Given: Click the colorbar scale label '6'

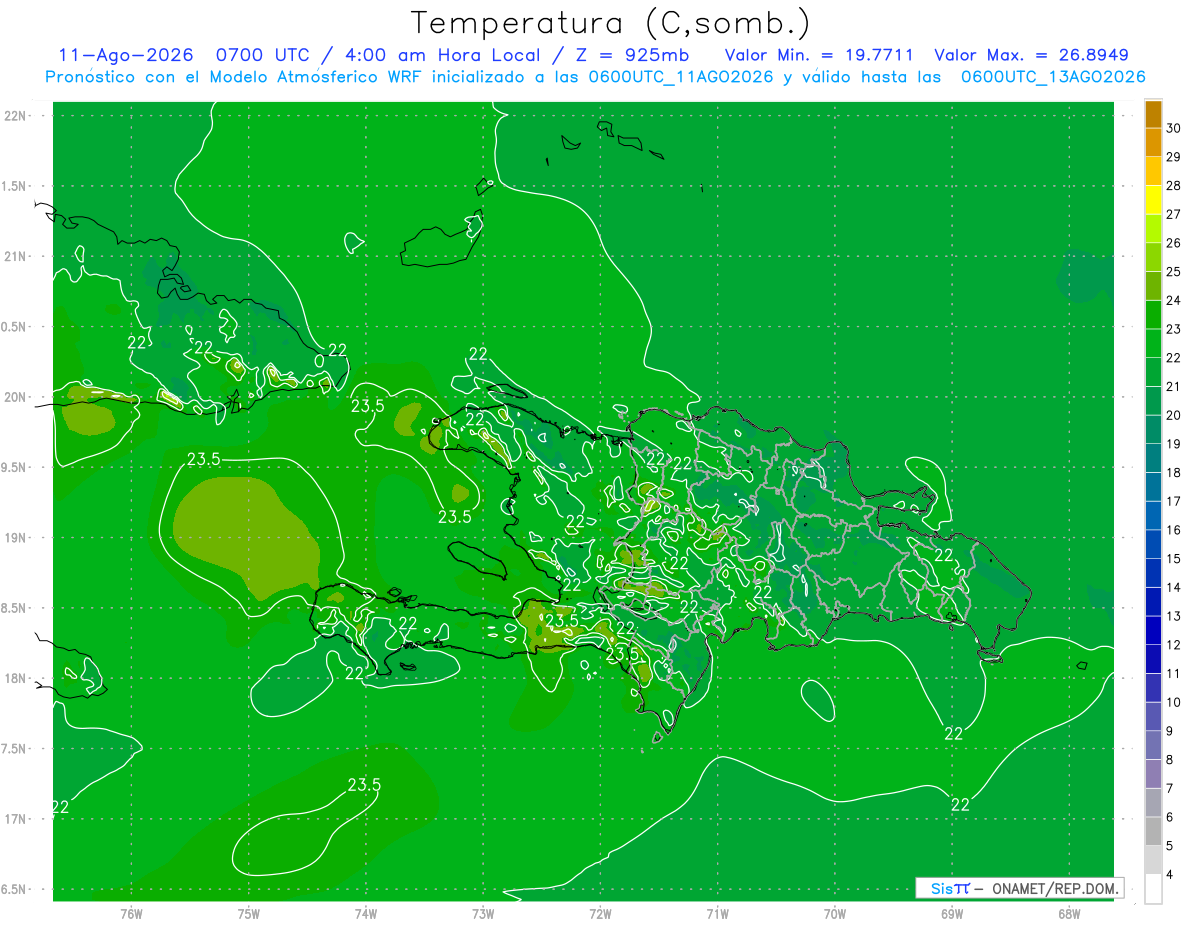Looking at the screenshot, I should pos(1171,817).
